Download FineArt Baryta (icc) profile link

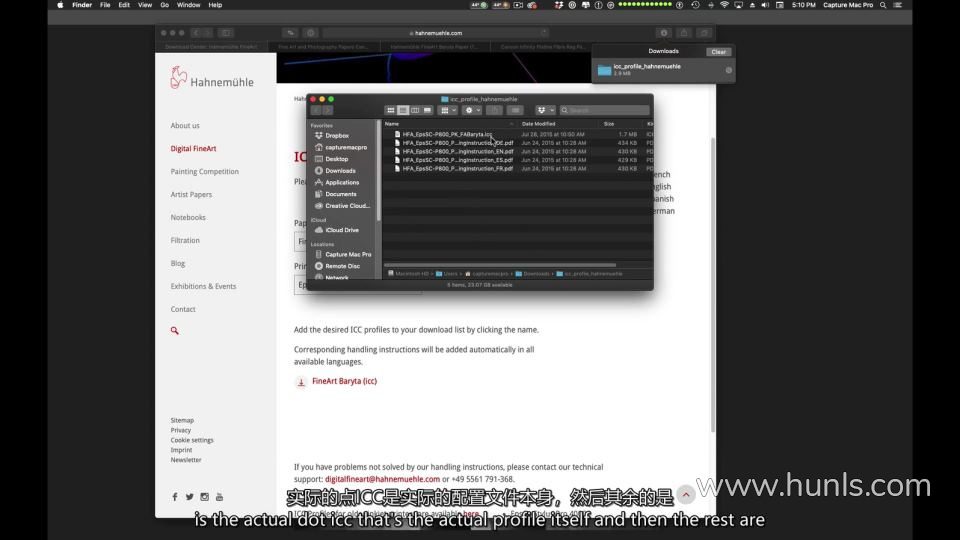pyautogui.click(x=344, y=381)
